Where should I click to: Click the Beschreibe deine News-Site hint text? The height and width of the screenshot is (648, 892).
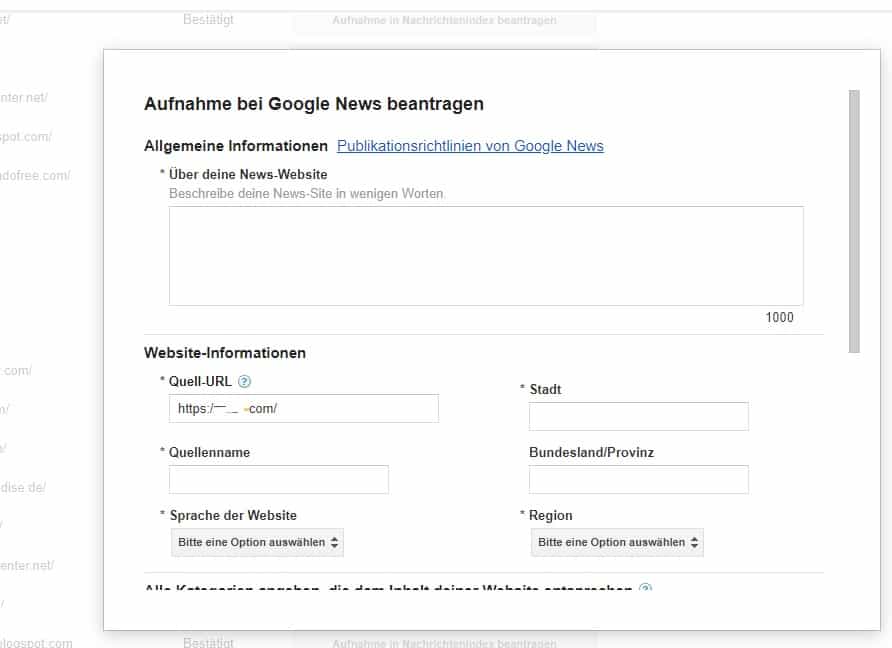point(306,193)
